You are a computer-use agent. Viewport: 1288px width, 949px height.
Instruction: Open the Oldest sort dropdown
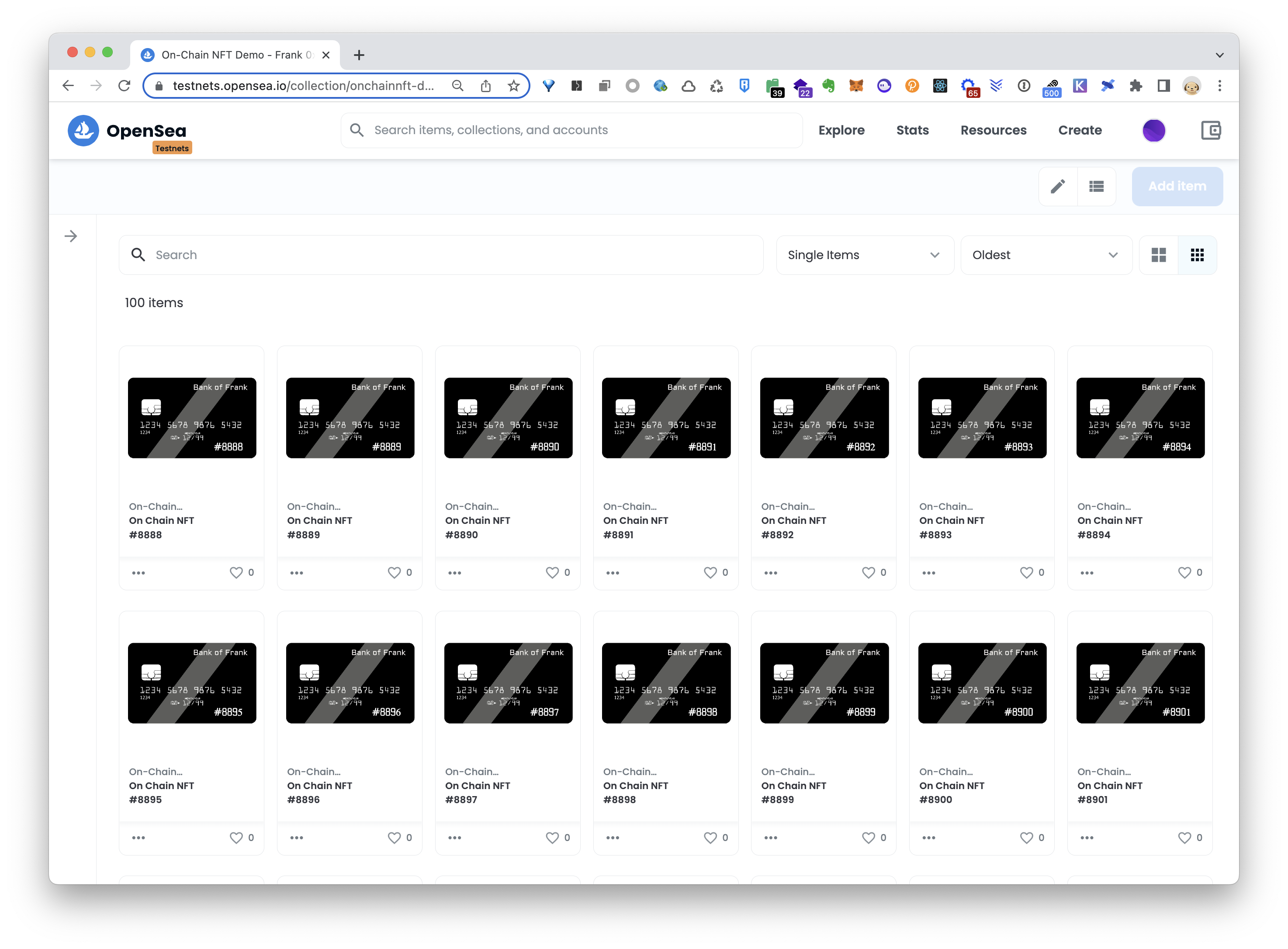coord(1046,255)
